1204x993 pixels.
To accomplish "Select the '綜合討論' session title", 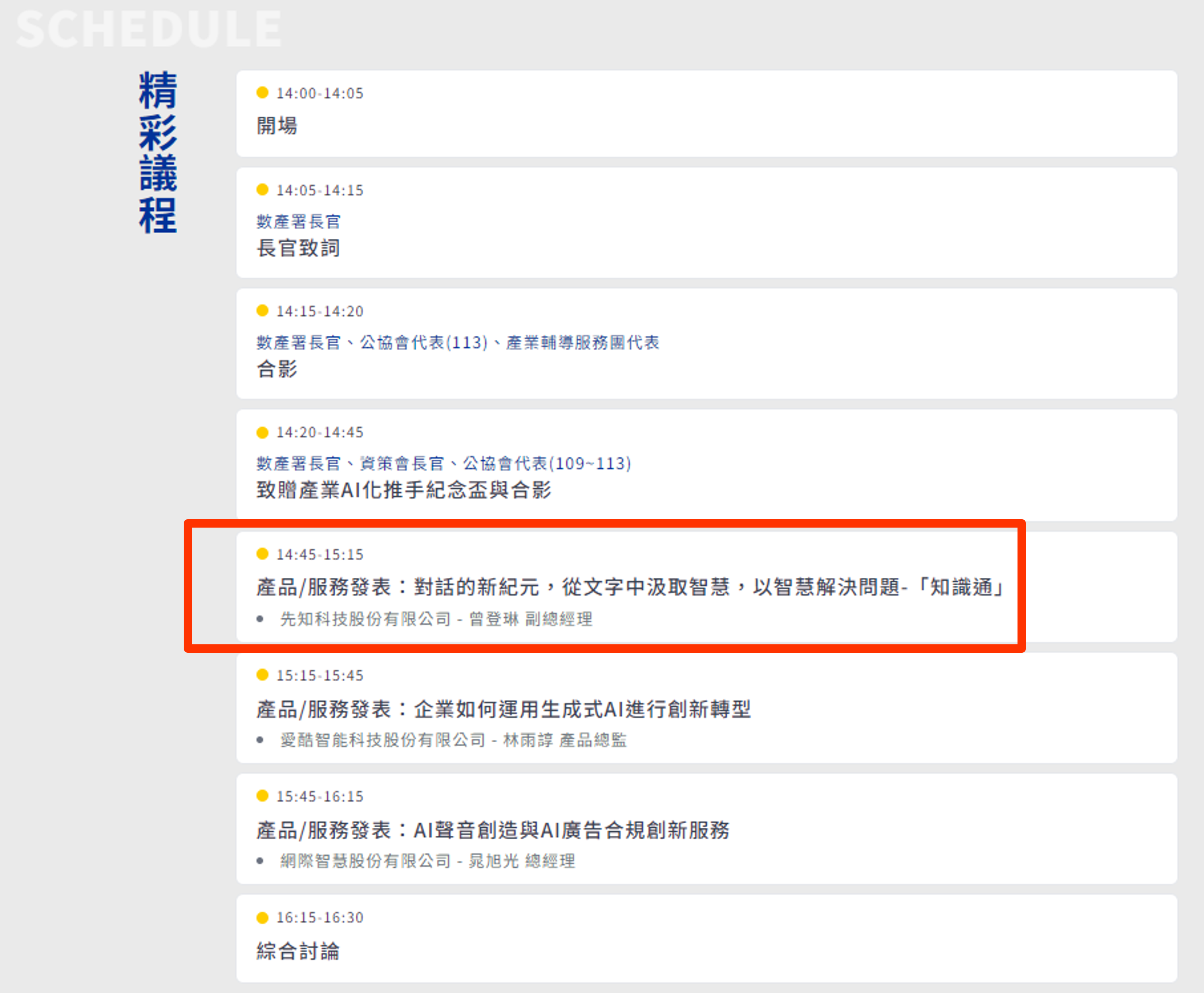I will 298,951.
